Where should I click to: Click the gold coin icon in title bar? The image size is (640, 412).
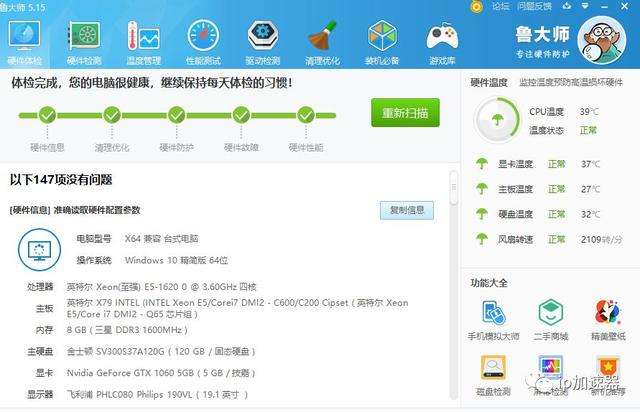tap(476, 7)
